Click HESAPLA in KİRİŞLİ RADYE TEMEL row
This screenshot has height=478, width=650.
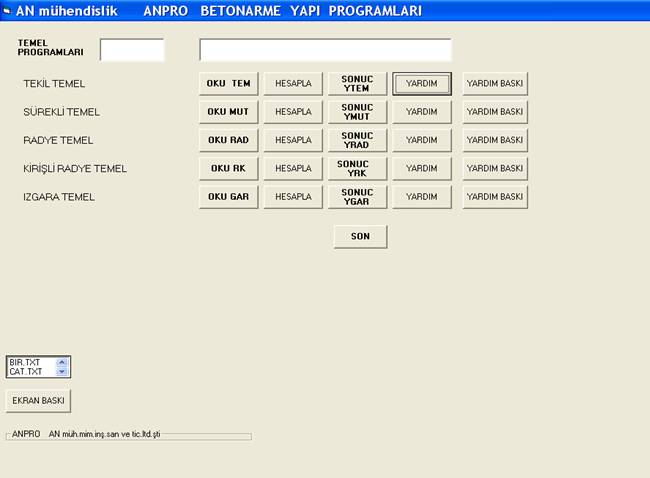point(293,169)
